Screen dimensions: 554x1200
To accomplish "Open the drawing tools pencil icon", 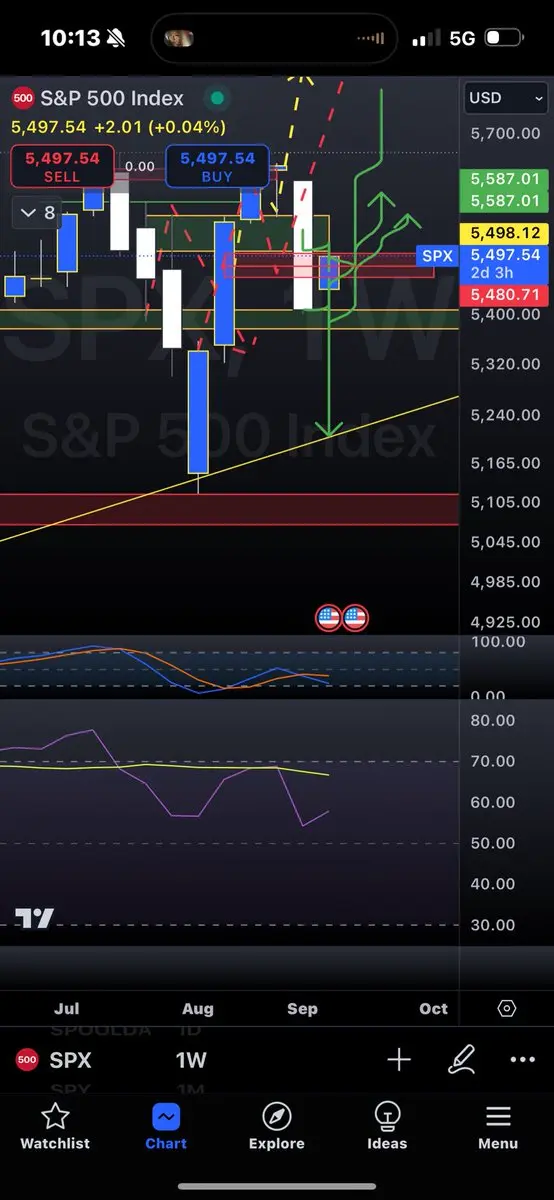I will point(461,1060).
